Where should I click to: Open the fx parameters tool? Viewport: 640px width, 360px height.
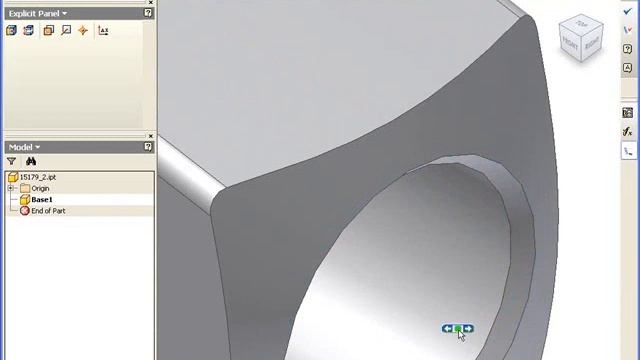click(x=628, y=131)
